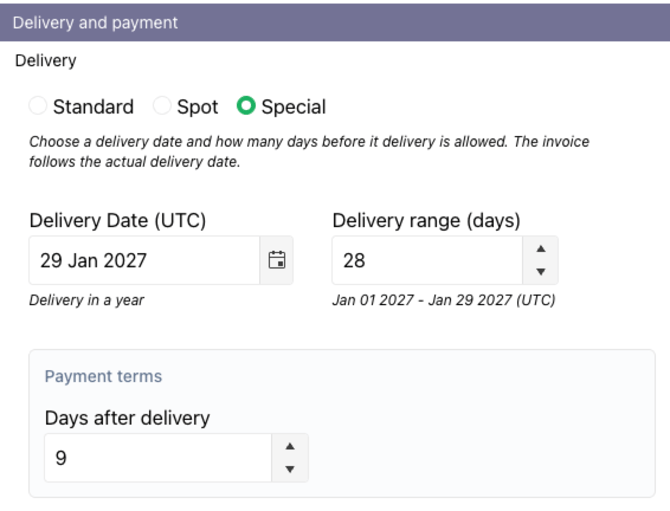
Task: Open the Delivery Date calendar picker icon
Action: pos(277,261)
